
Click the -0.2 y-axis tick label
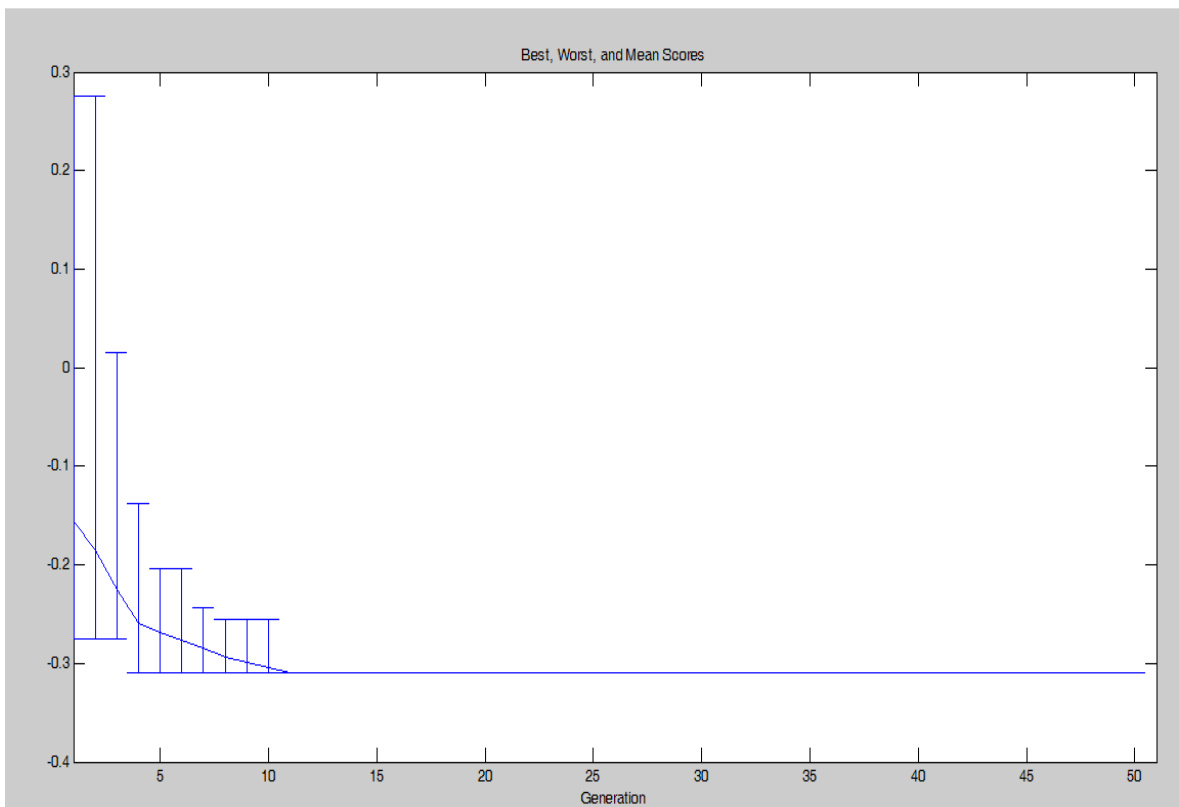(x=56, y=565)
